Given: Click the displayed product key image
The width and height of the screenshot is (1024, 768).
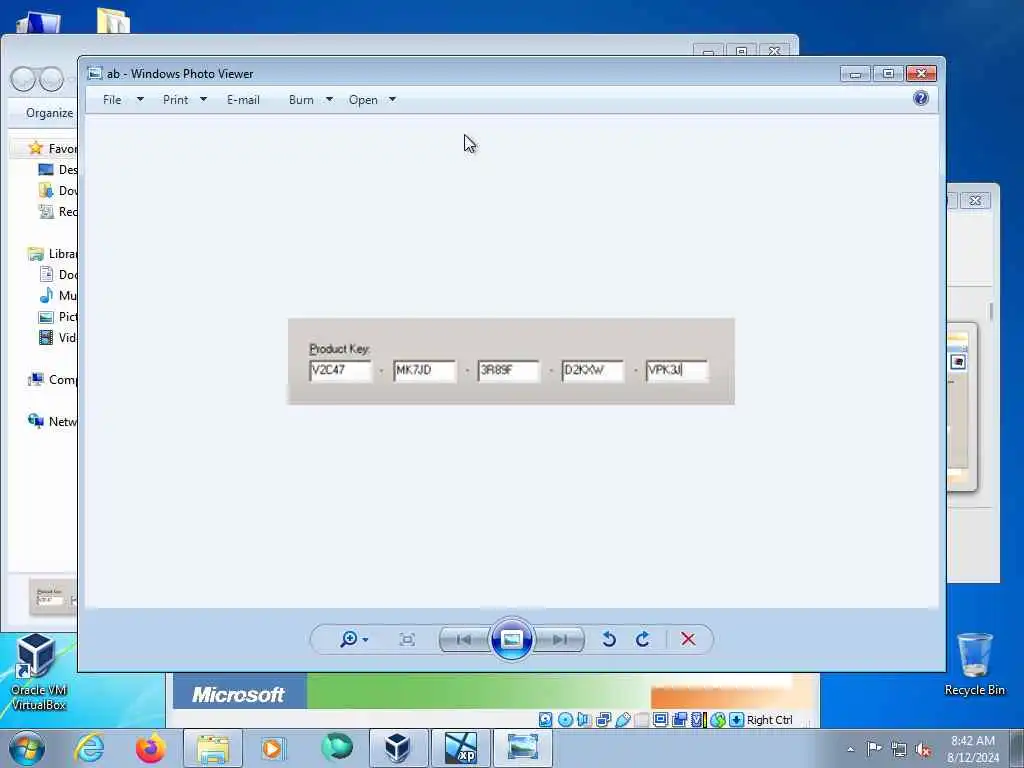Looking at the screenshot, I should click(511, 361).
